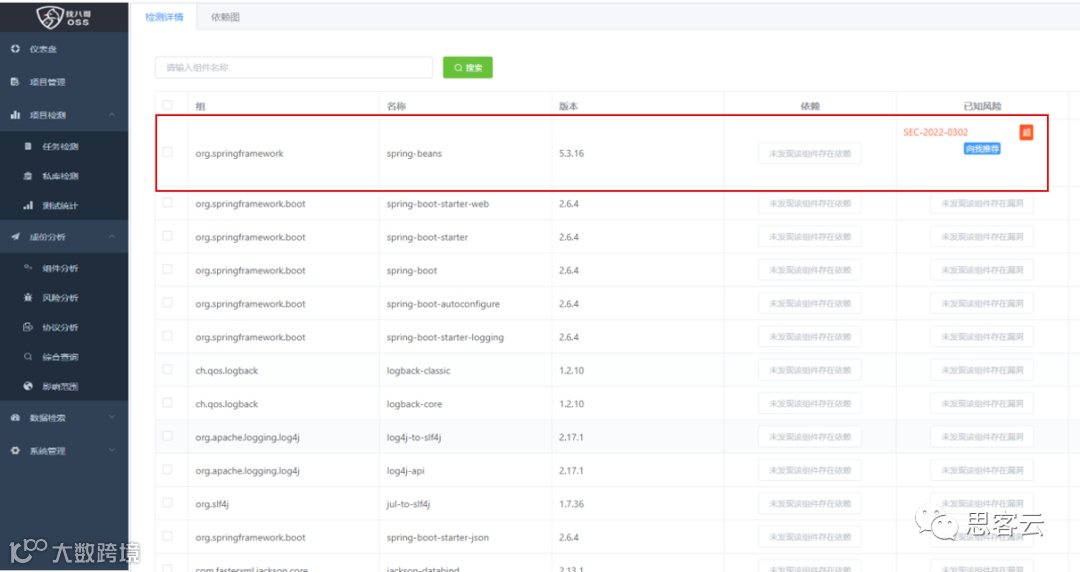Click the dependency status button for spring-beans
This screenshot has height=572, width=1080.
tap(810, 154)
